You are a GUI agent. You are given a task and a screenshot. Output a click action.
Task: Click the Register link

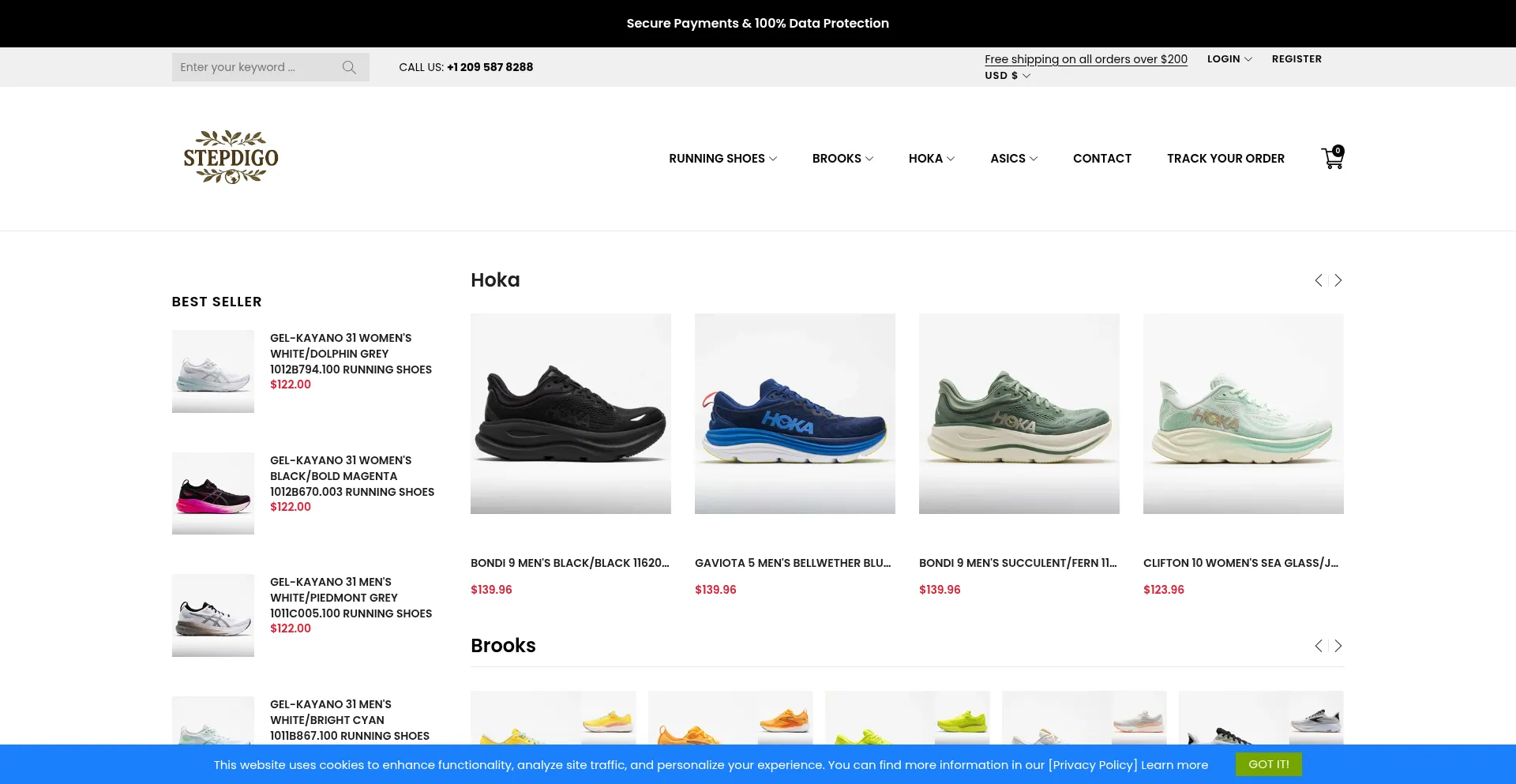pyautogui.click(x=1296, y=59)
